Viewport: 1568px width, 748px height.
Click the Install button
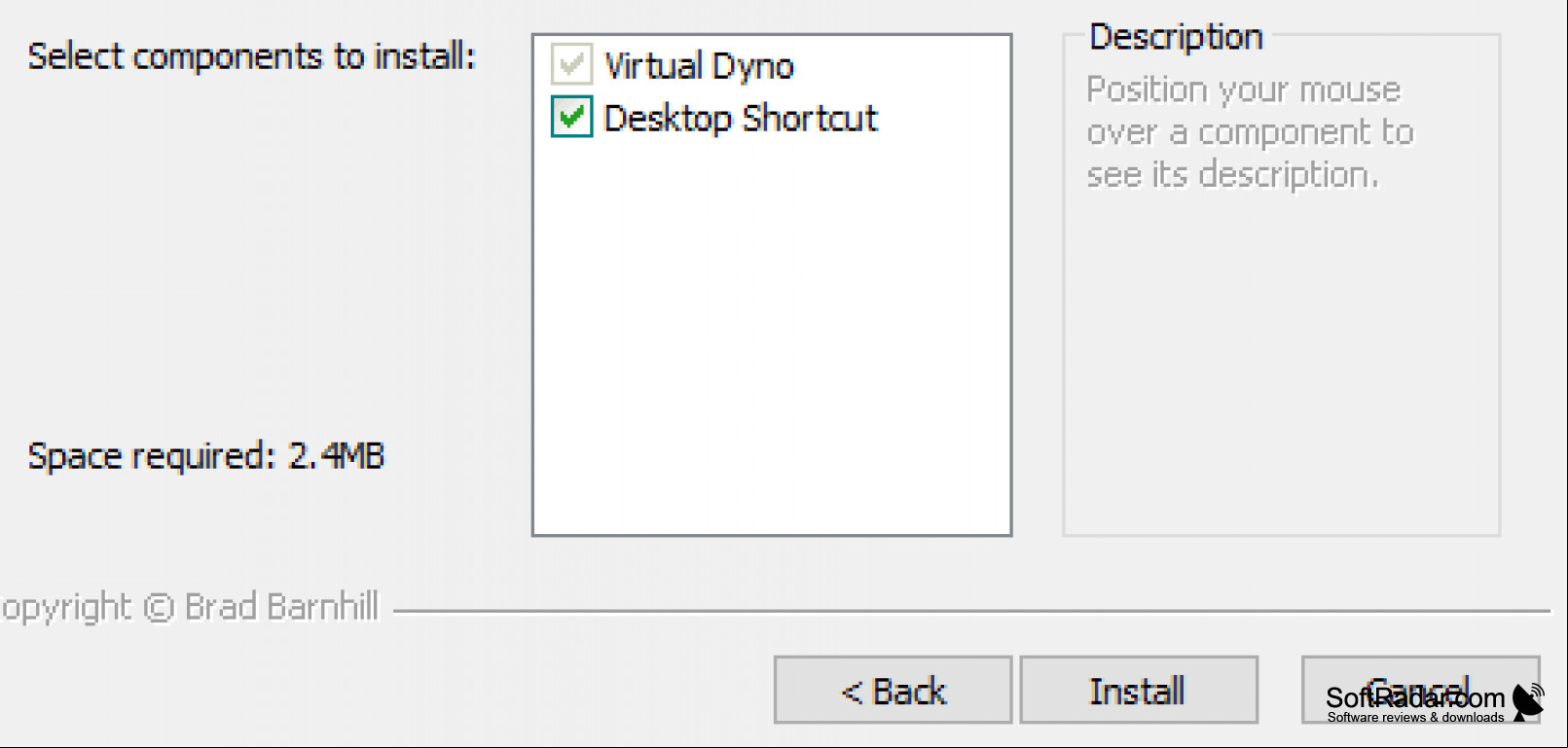1139,690
